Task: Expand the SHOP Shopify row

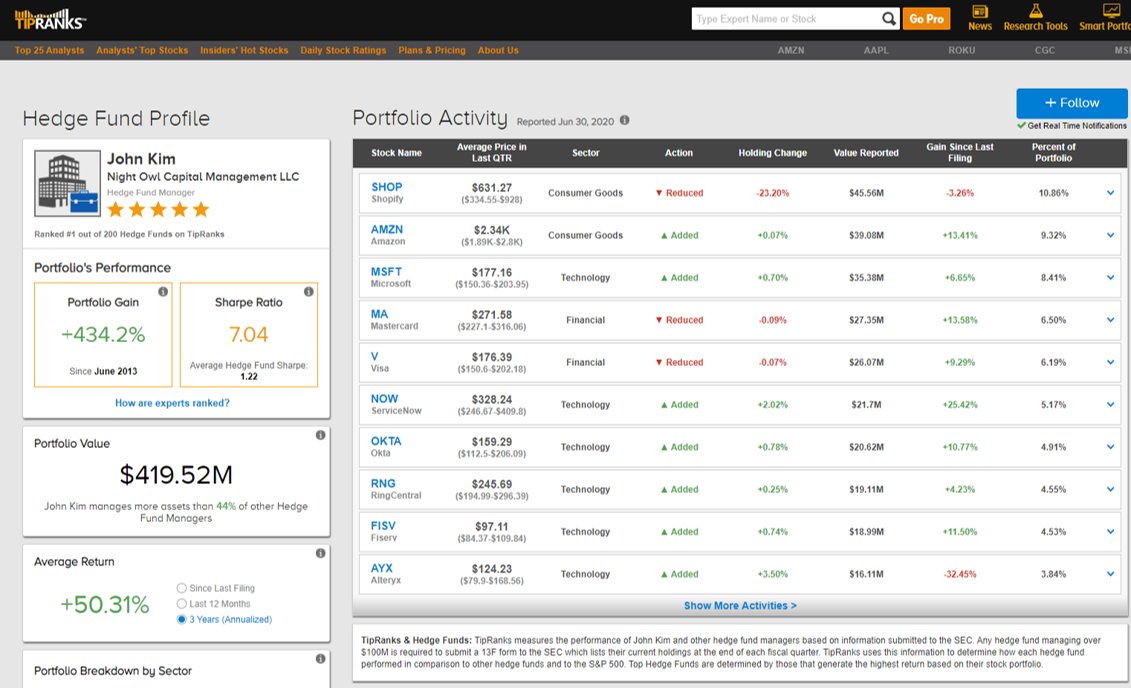Action: point(1111,193)
